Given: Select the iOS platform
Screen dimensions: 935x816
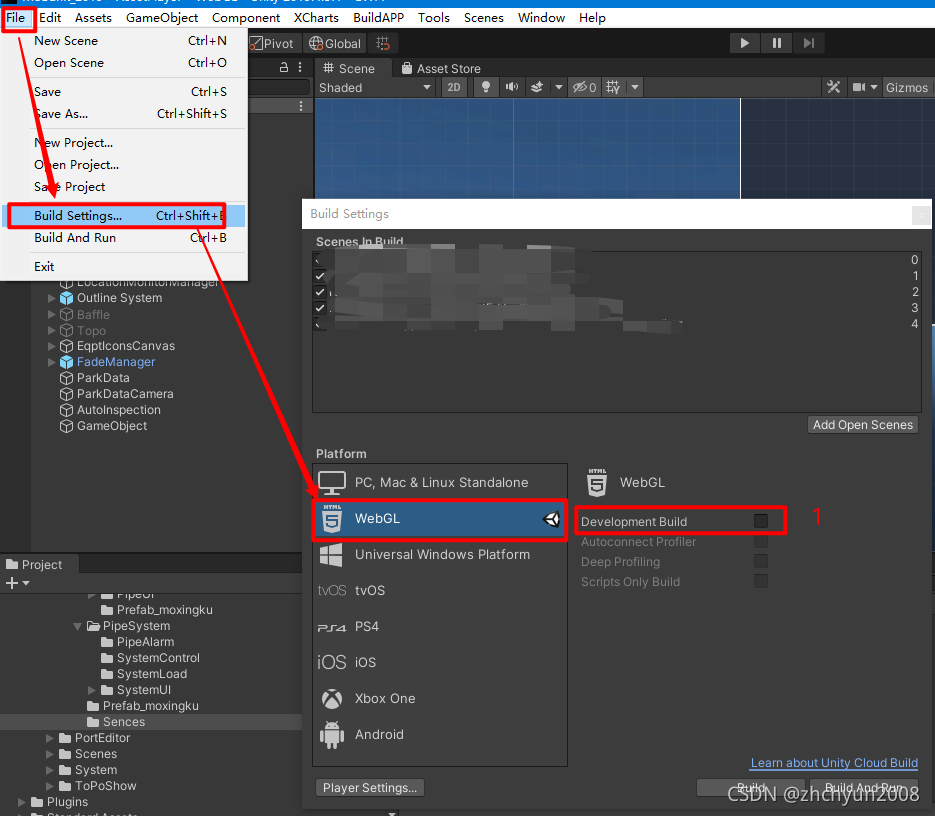Looking at the screenshot, I should [440, 662].
